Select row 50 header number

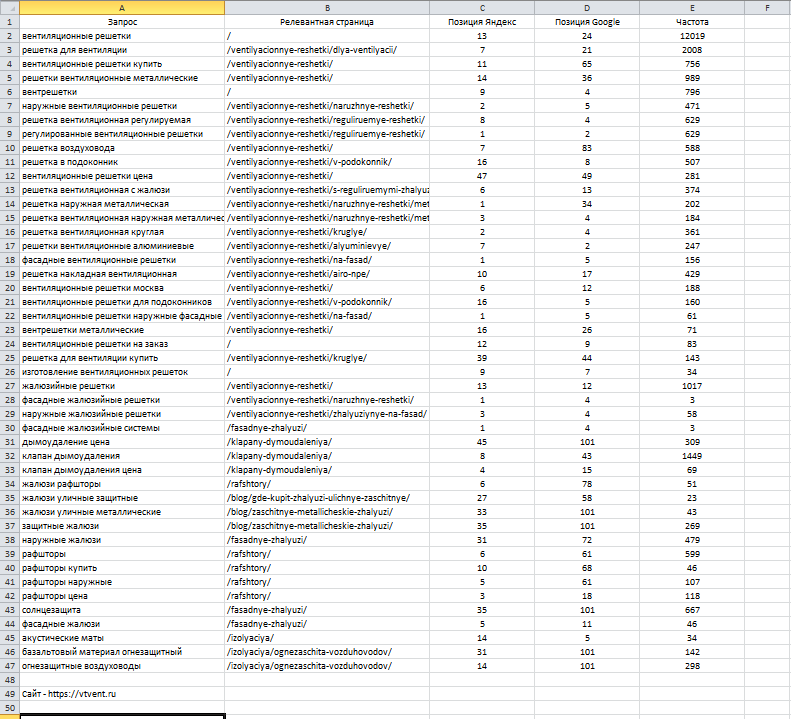[x=10, y=708]
